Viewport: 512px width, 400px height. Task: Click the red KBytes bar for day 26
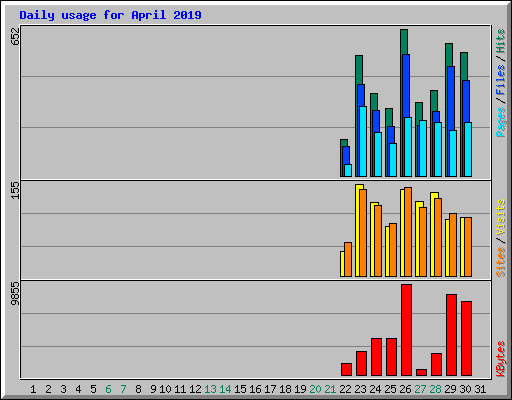(x=406, y=330)
